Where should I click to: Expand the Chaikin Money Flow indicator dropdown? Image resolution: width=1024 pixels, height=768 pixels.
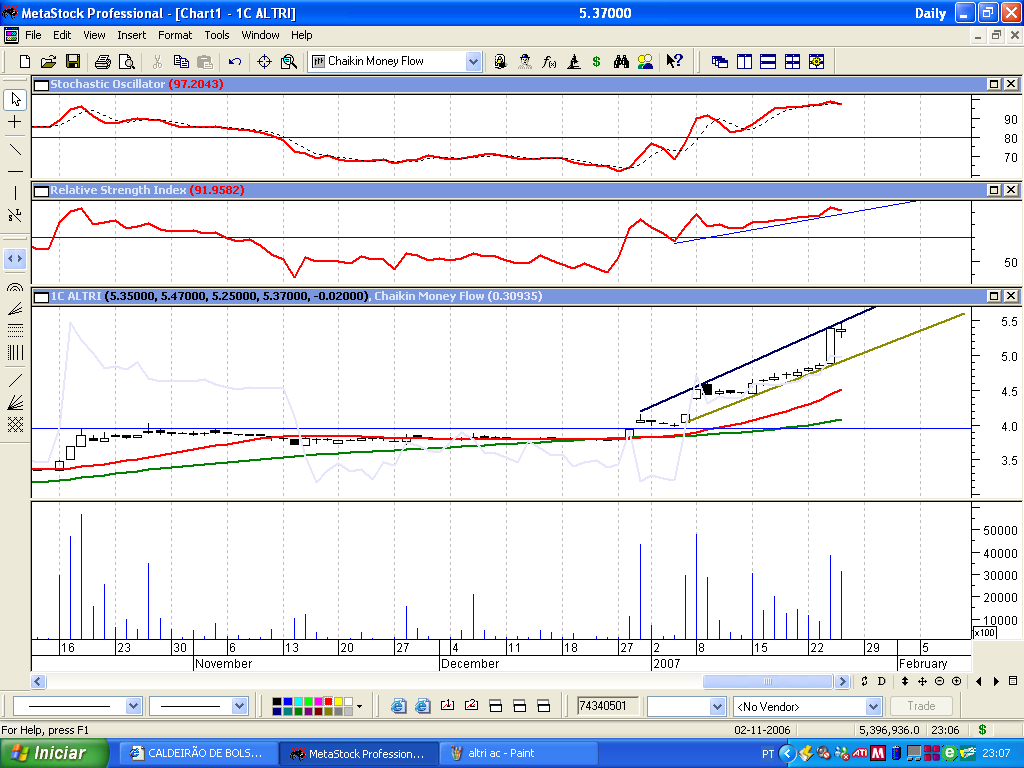(x=473, y=61)
